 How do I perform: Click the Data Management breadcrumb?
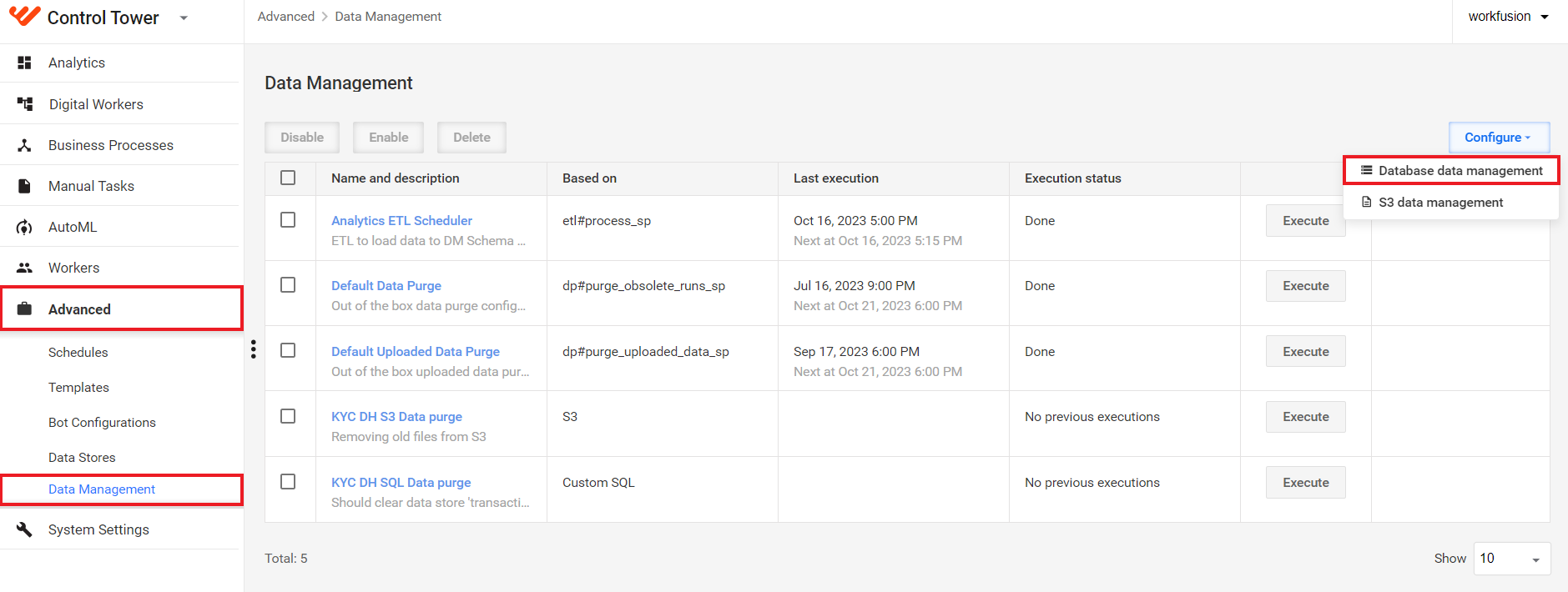click(388, 17)
